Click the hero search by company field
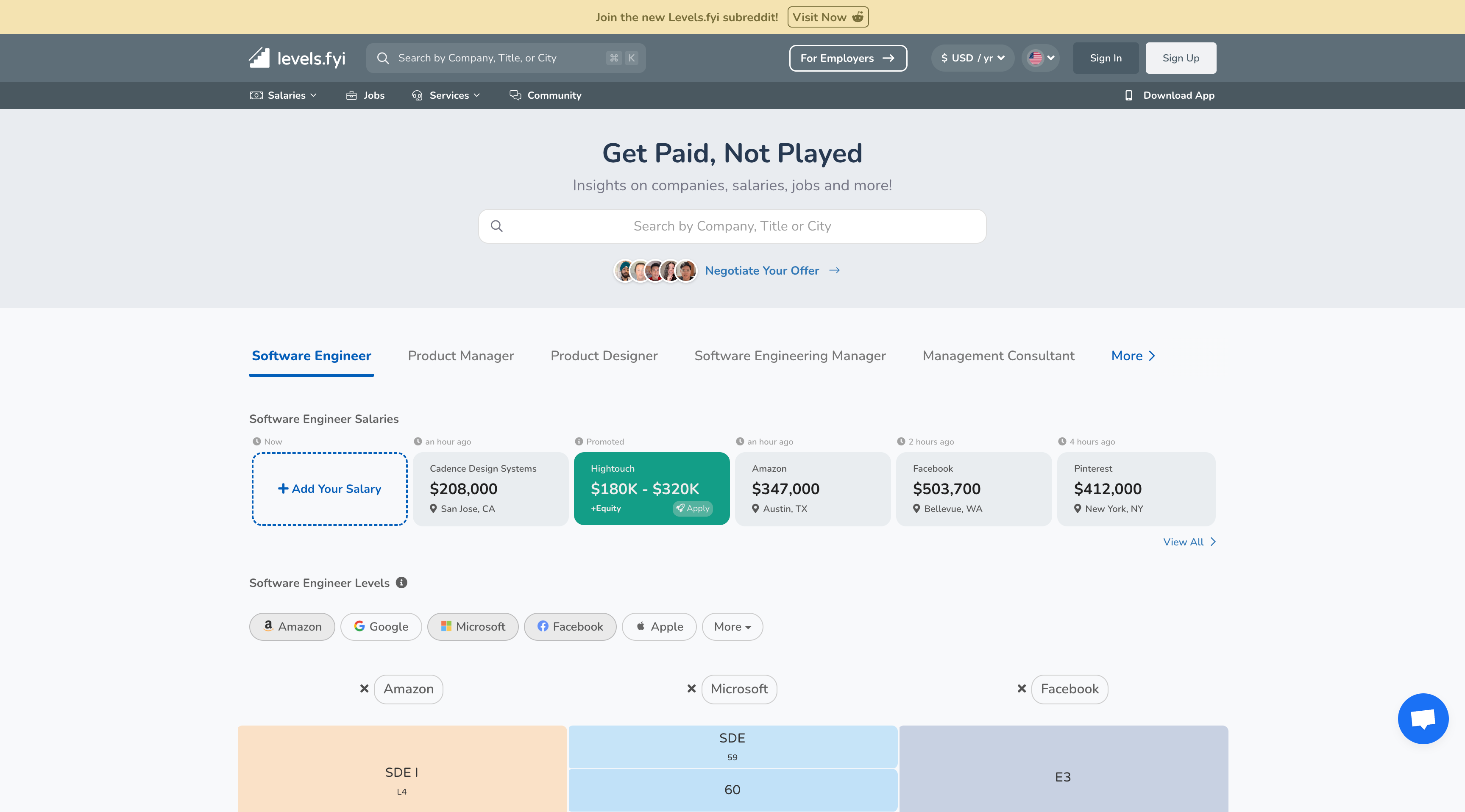Image resolution: width=1465 pixels, height=812 pixels. point(732,226)
